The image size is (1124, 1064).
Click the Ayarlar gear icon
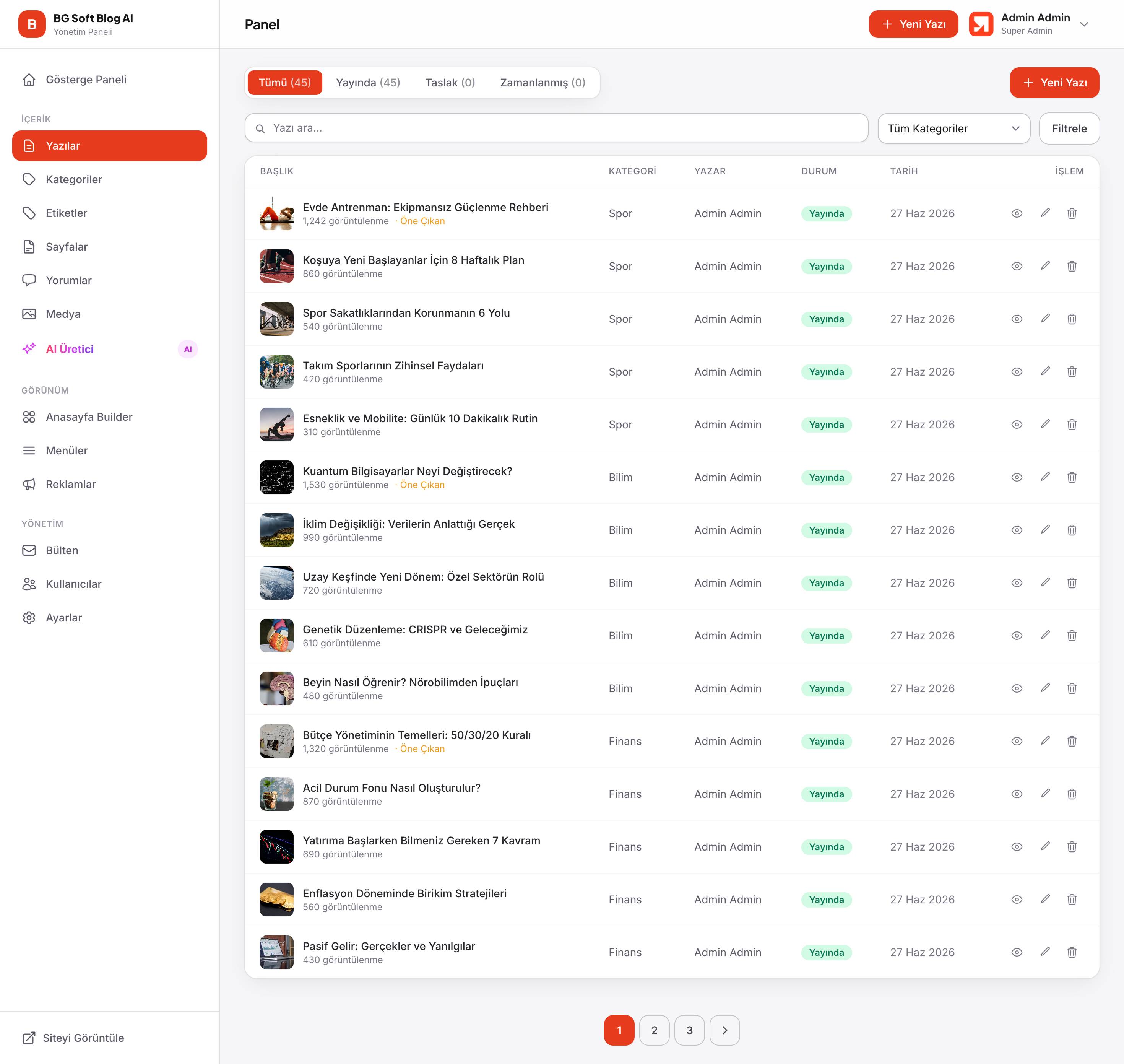coord(29,618)
